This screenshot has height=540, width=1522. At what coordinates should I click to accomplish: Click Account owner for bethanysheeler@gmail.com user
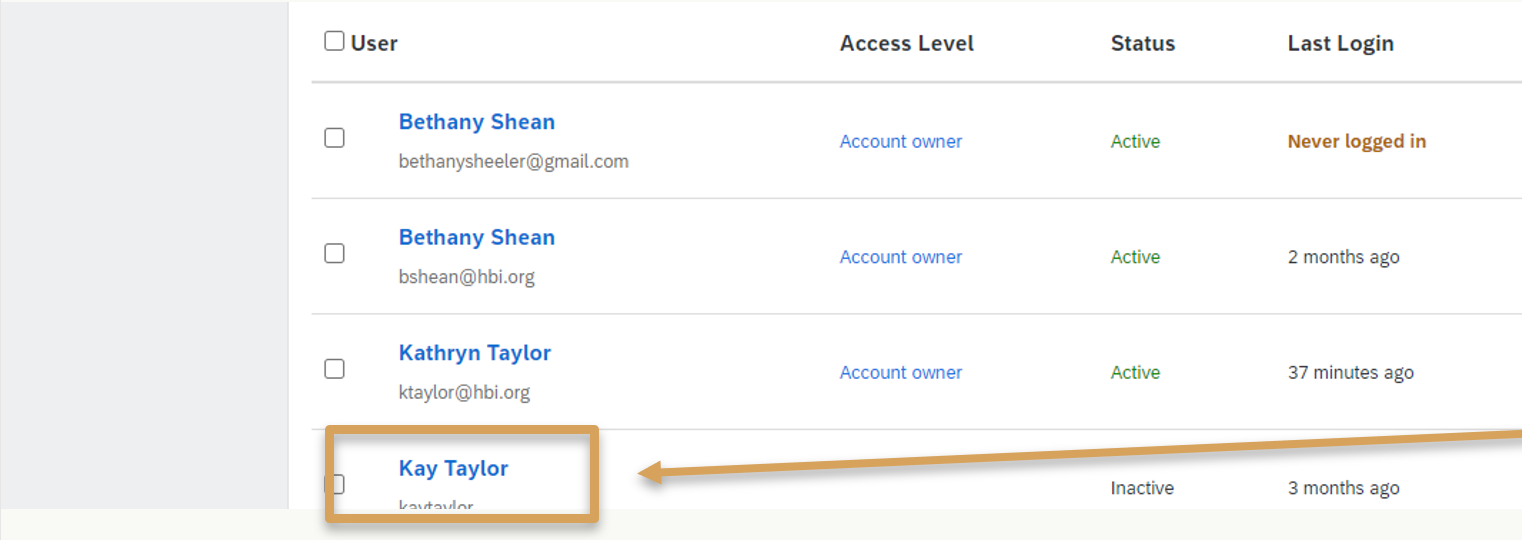900,142
